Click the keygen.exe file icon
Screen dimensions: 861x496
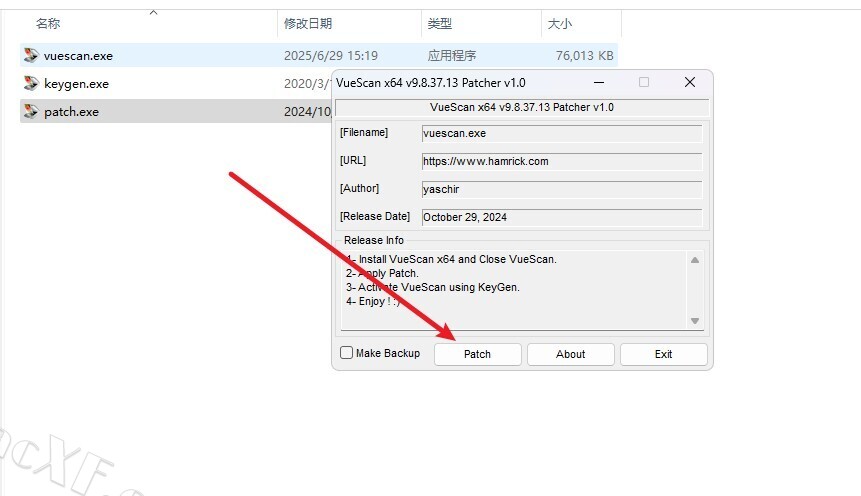(x=31, y=83)
